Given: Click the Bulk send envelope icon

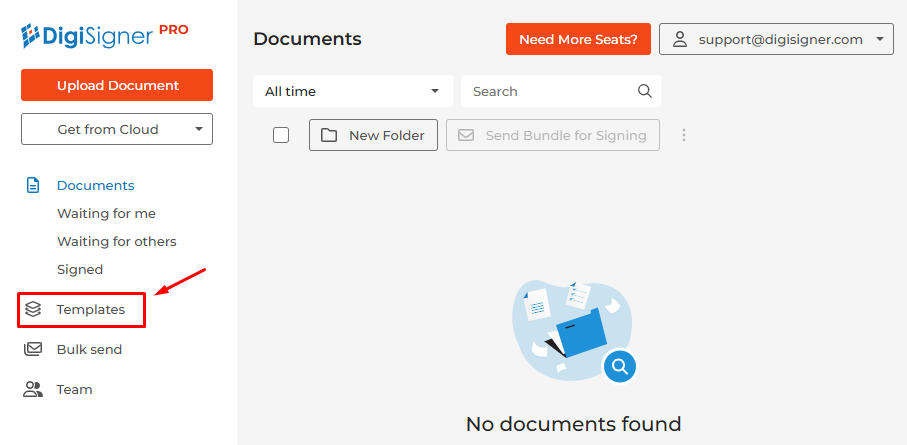Looking at the screenshot, I should pyautogui.click(x=33, y=349).
